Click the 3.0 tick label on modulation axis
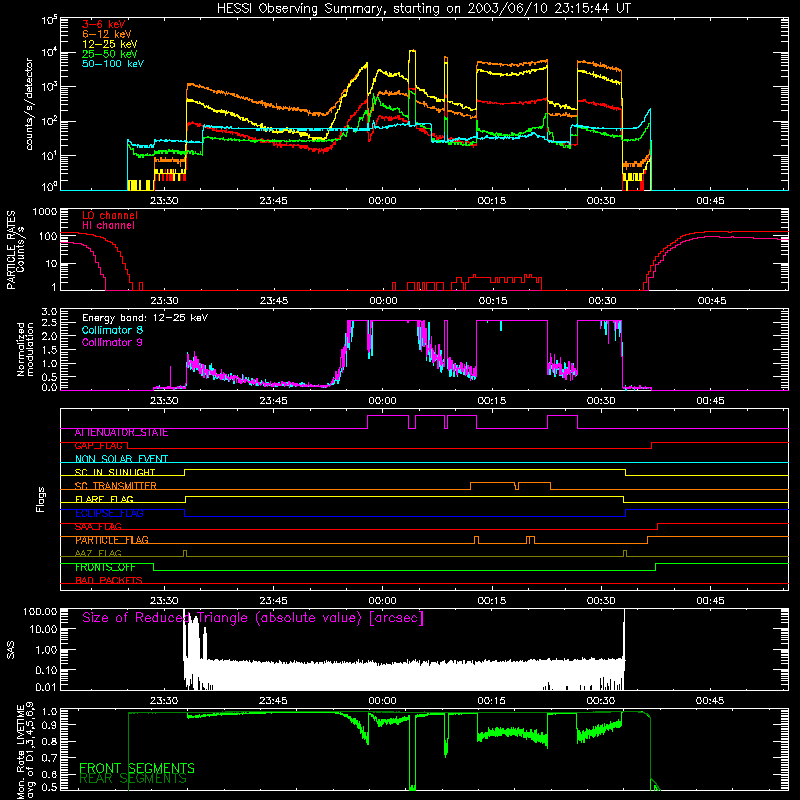This screenshot has height=800, width=800. [49, 312]
